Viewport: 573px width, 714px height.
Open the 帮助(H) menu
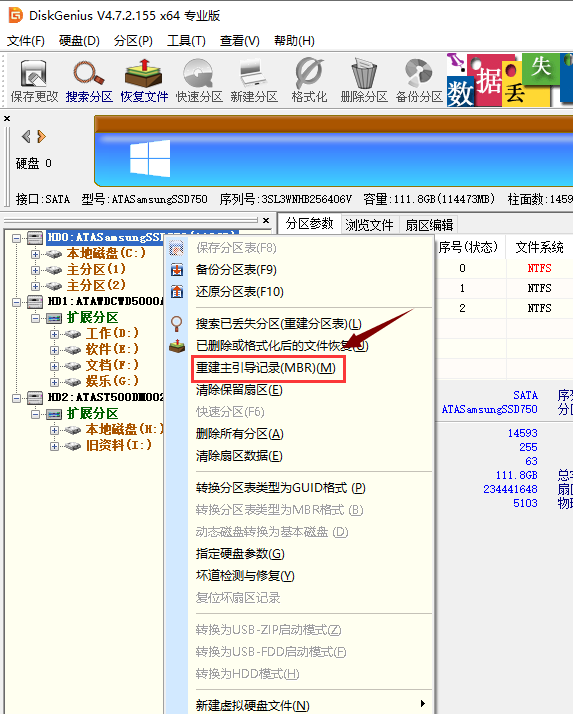[294, 41]
